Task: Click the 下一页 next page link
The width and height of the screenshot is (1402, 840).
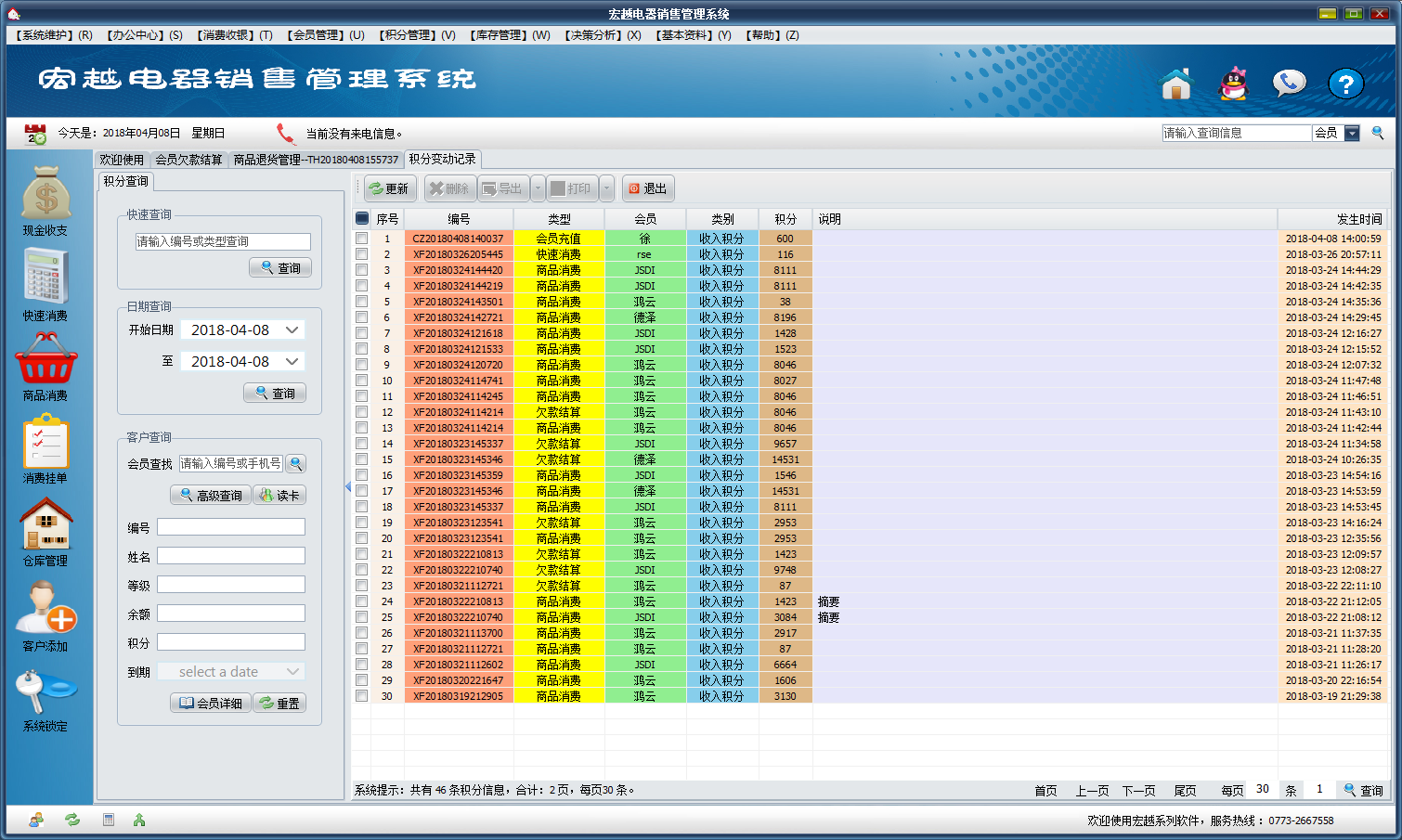Action: 1138,791
